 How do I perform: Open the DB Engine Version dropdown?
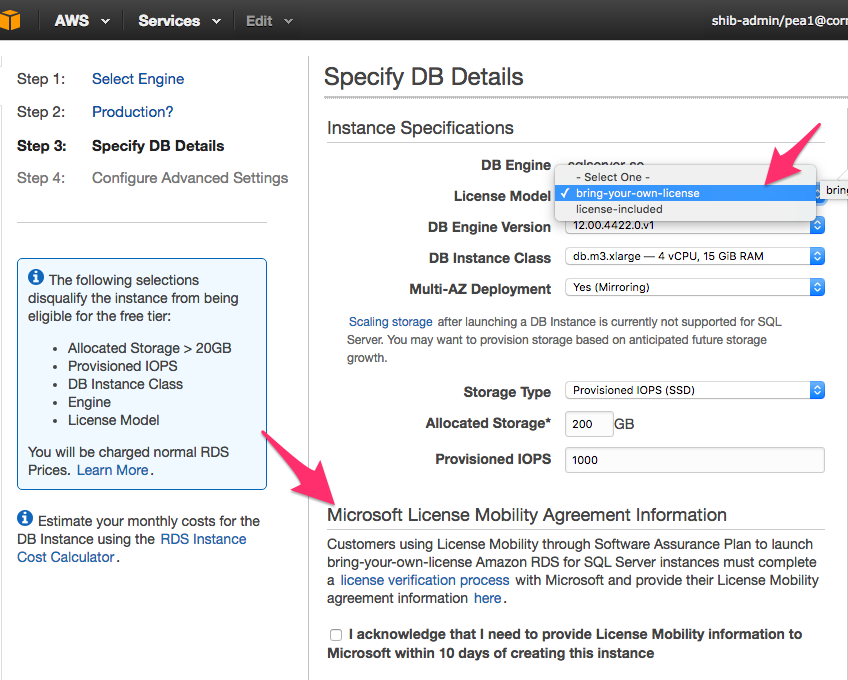[x=695, y=226]
